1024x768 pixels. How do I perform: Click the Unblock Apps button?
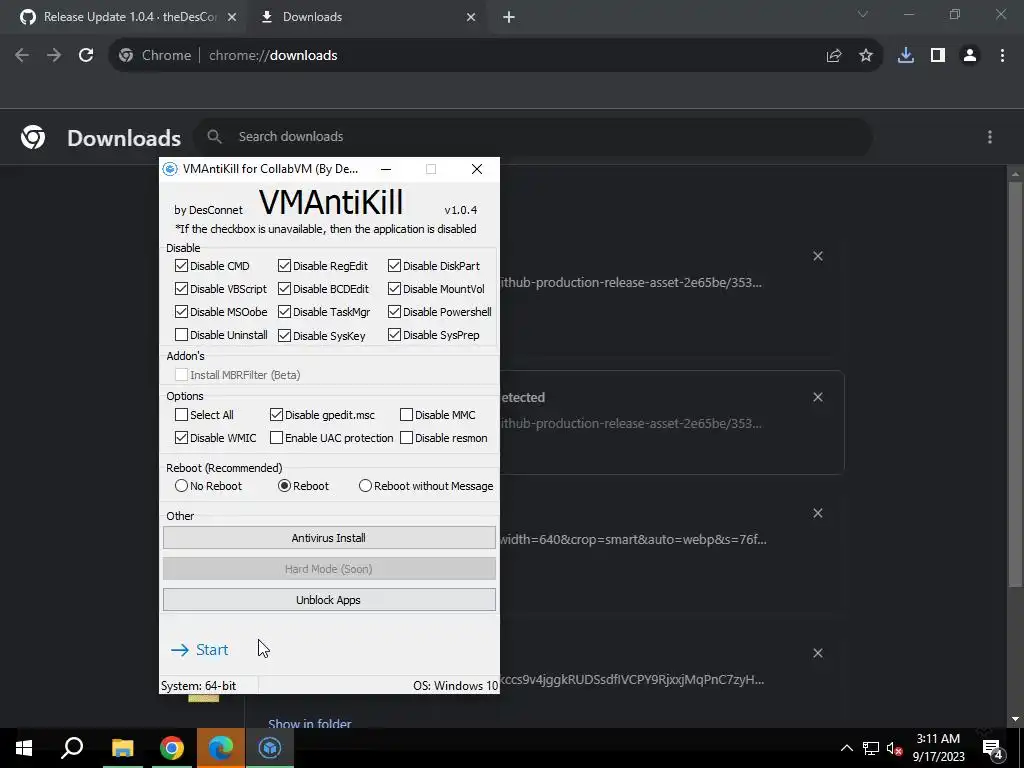point(329,600)
